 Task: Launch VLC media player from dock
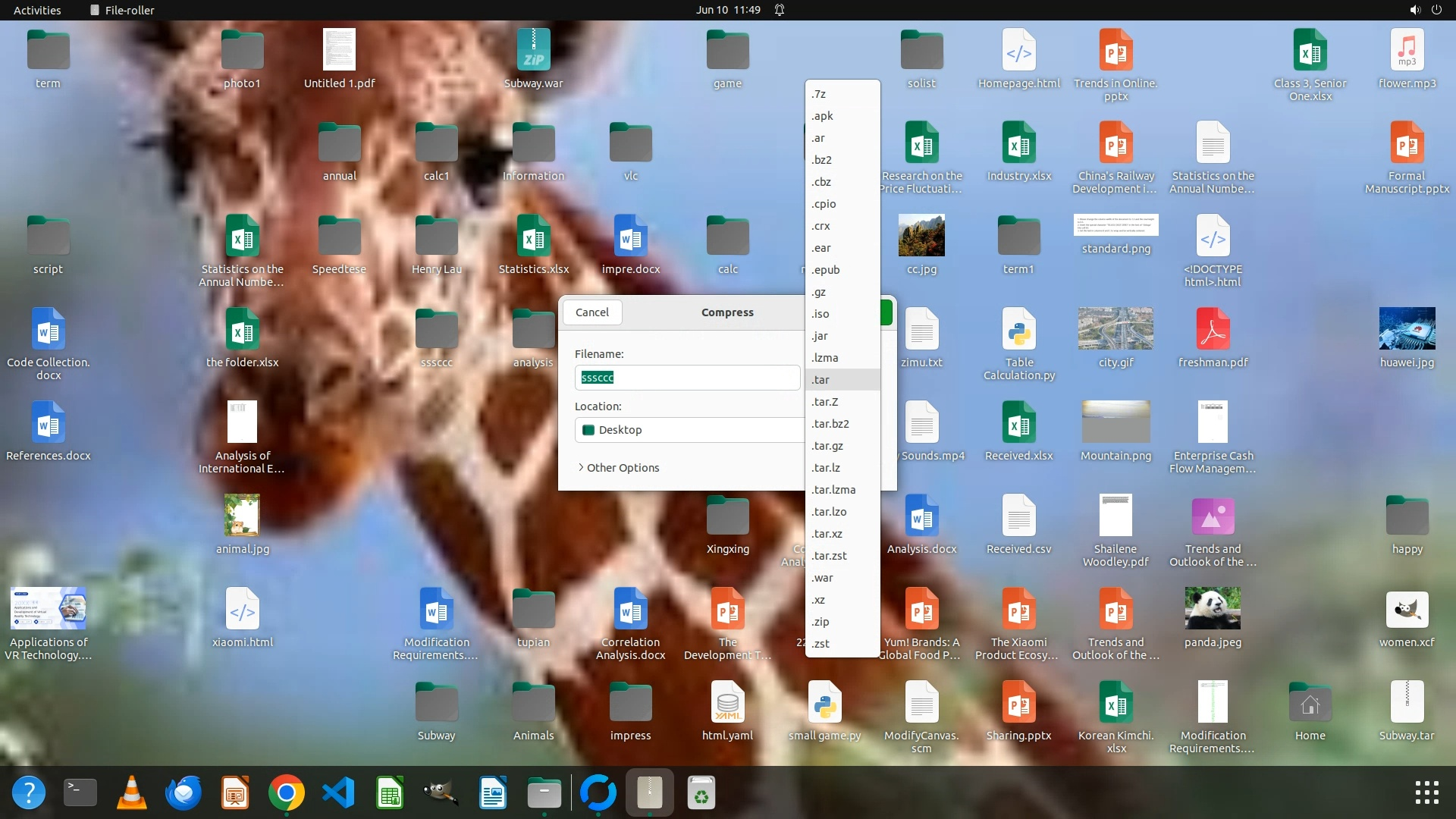[131, 793]
